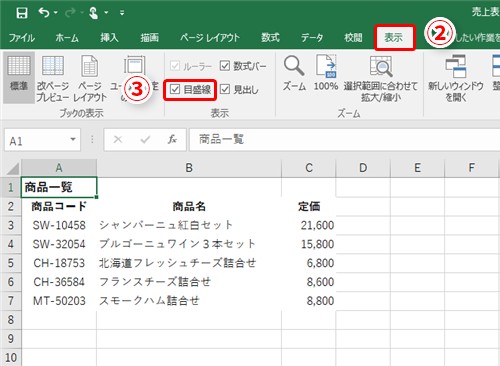Switch to the 挿入 tab
This screenshot has height=366, width=500.
(x=109, y=38)
